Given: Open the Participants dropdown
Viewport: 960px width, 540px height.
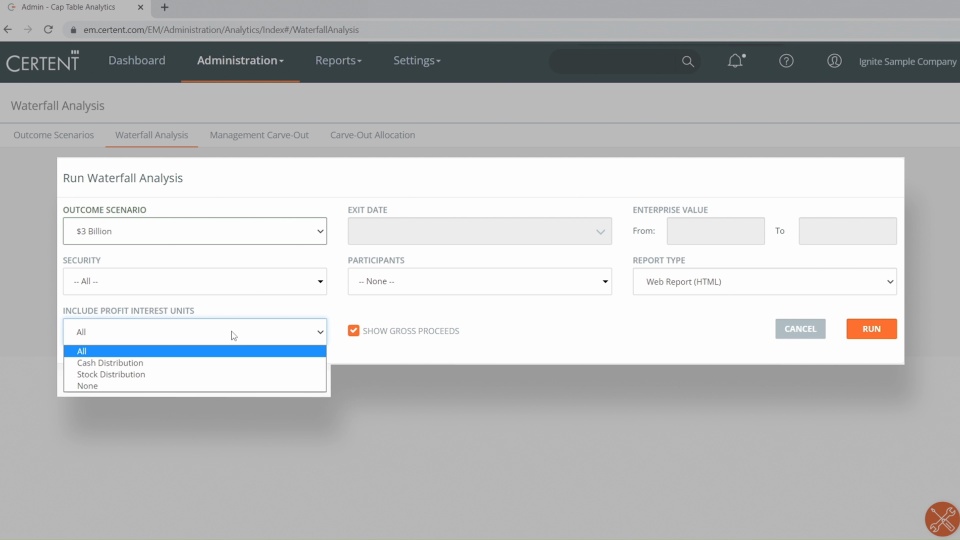Looking at the screenshot, I should [479, 281].
